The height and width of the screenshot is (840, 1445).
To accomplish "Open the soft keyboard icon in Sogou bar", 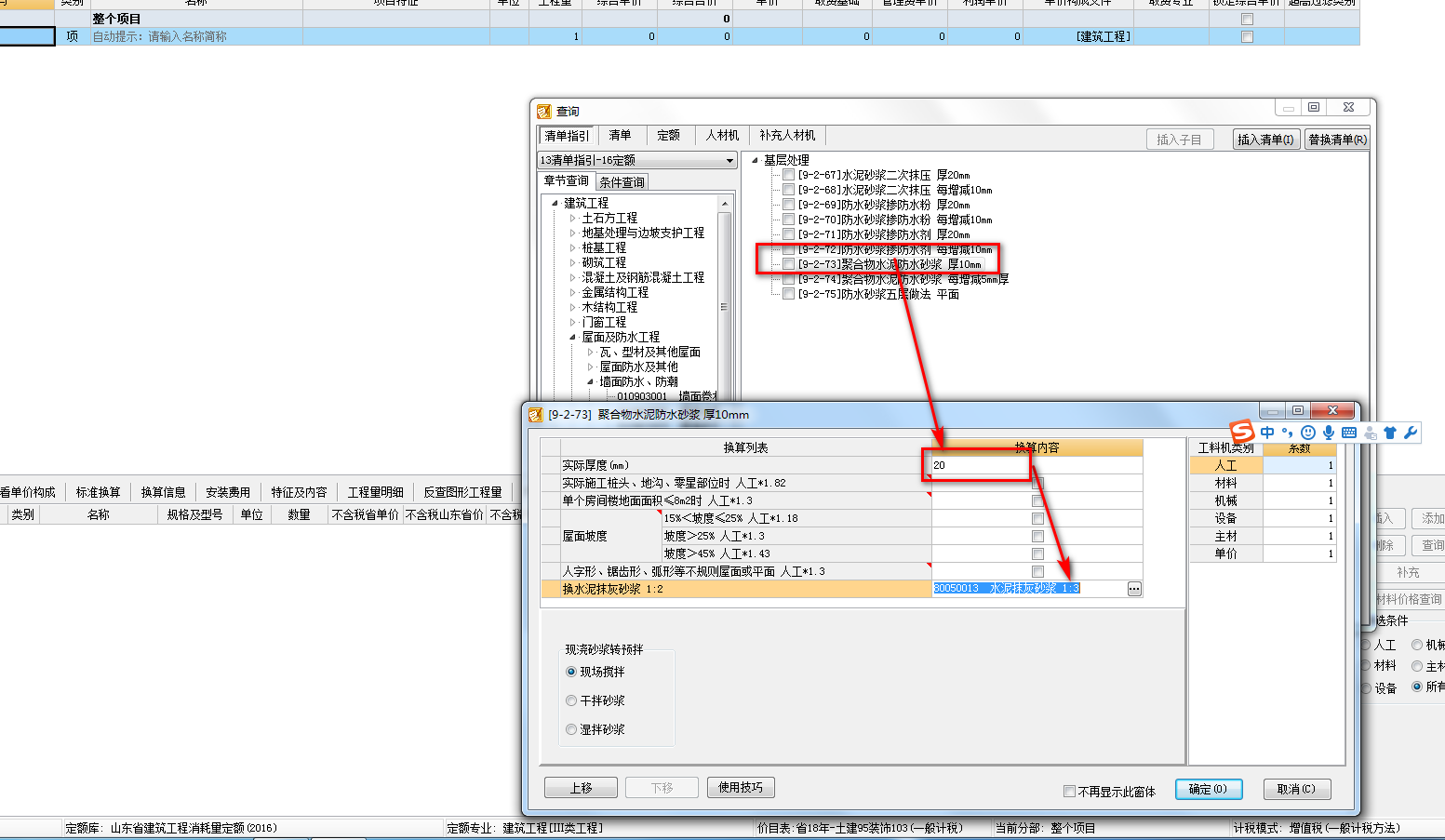I will 1349,433.
